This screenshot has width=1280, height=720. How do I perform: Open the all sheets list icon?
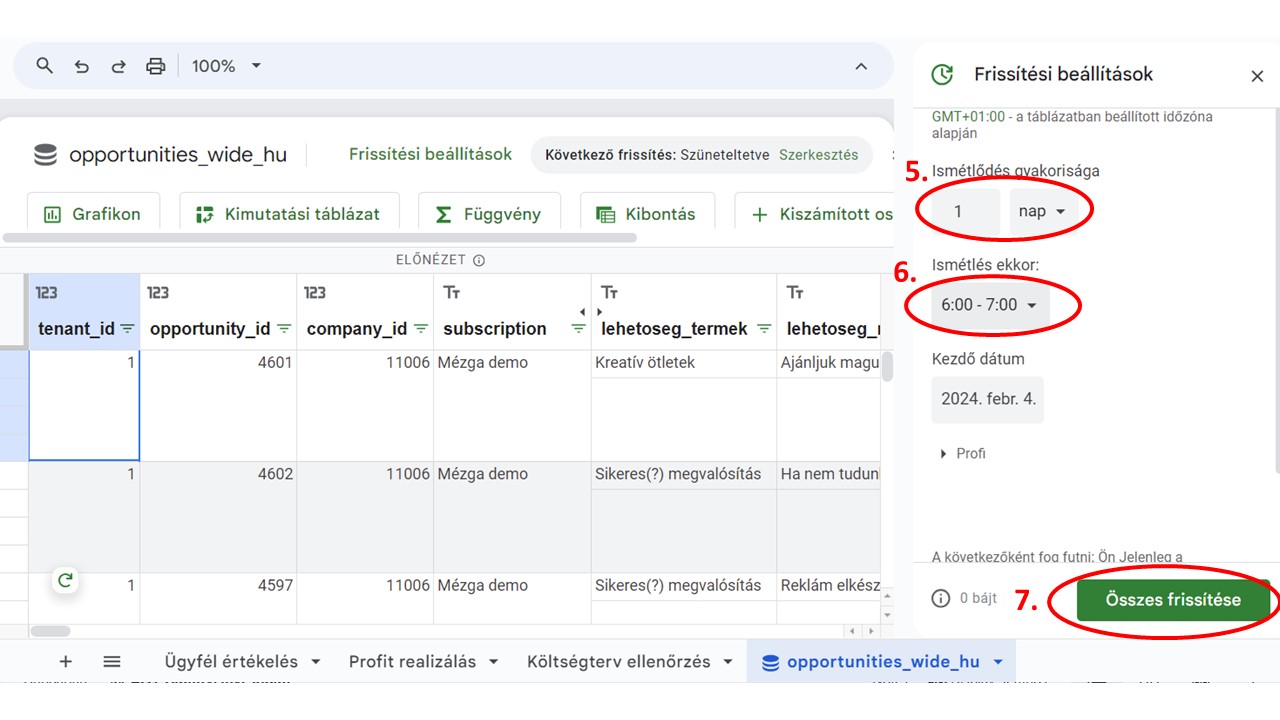point(112,661)
